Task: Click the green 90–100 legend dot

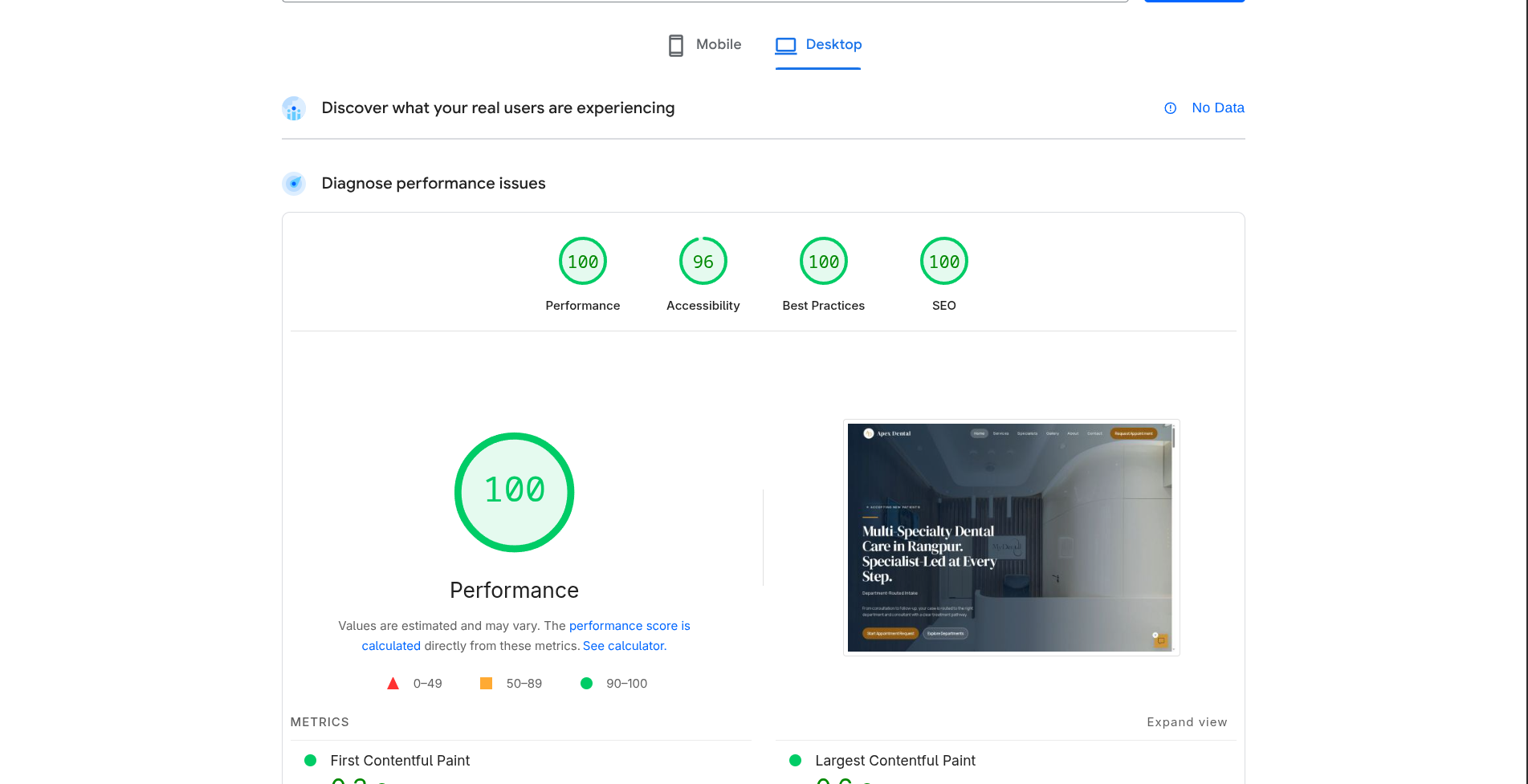Action: tap(587, 683)
